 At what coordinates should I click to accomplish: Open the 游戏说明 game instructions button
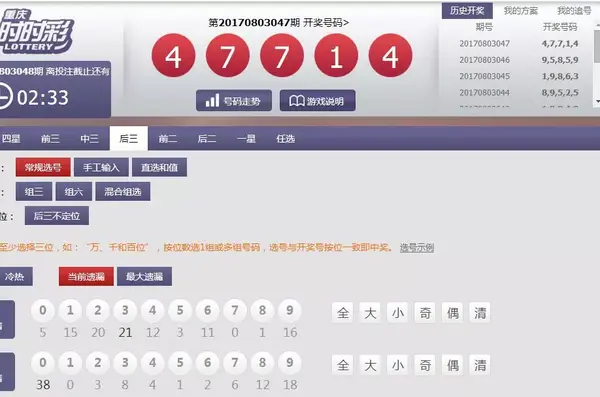point(318,101)
